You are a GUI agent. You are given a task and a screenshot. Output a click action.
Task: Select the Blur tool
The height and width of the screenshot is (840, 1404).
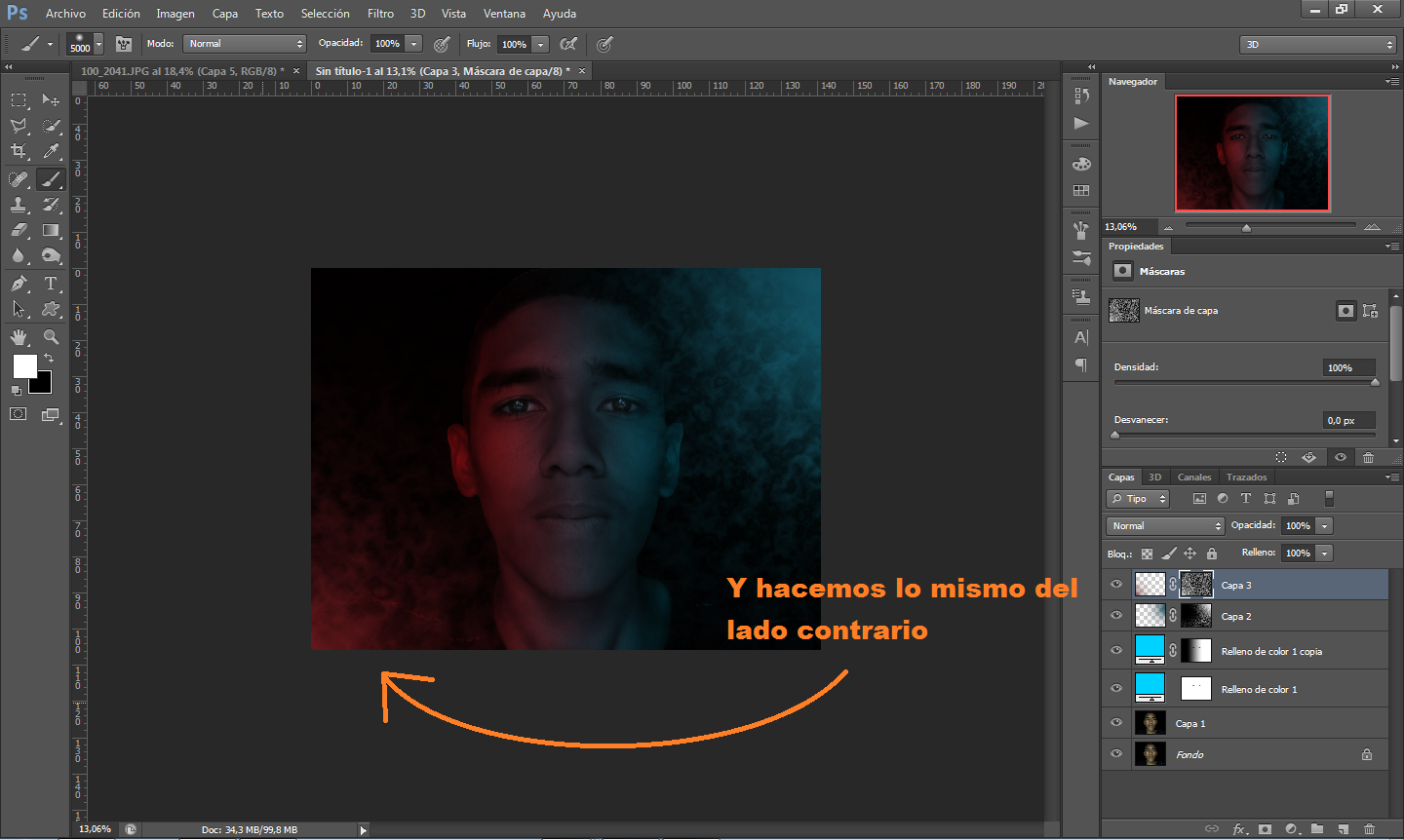click(x=19, y=255)
